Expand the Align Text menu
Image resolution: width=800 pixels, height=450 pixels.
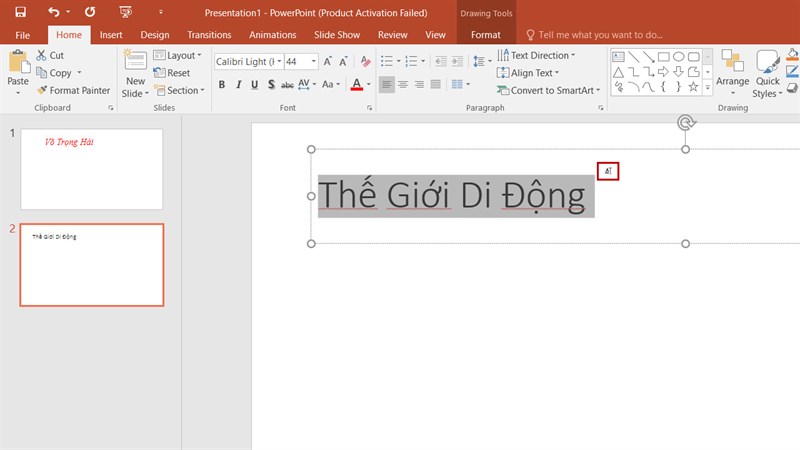click(528, 73)
